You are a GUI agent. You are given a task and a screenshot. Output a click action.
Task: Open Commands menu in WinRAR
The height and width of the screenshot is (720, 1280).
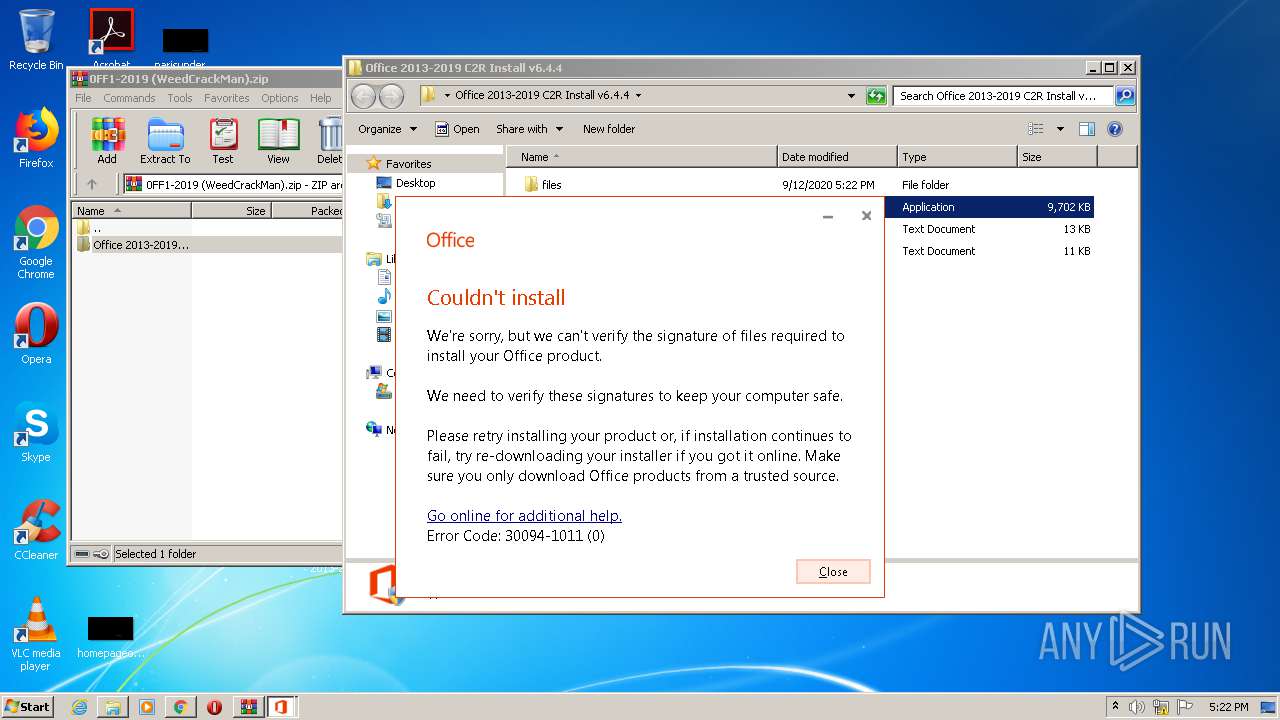pos(129,98)
